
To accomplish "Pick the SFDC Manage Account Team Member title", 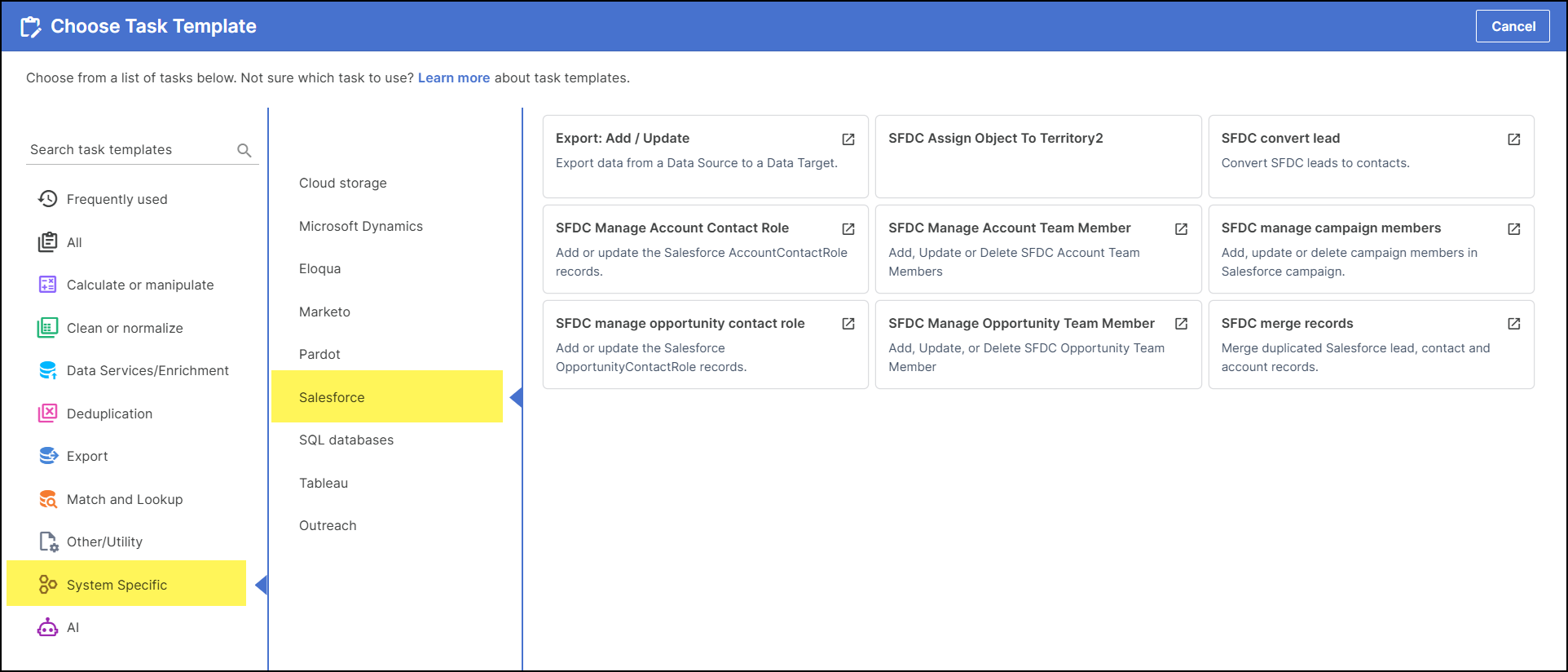I will click(1010, 228).
